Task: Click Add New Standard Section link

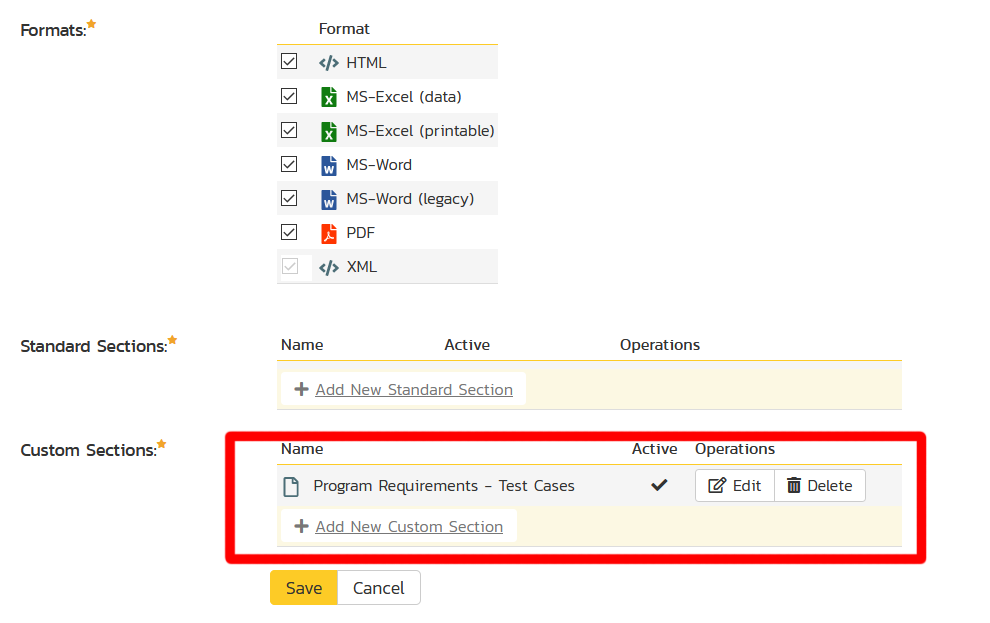Action: [x=413, y=390]
